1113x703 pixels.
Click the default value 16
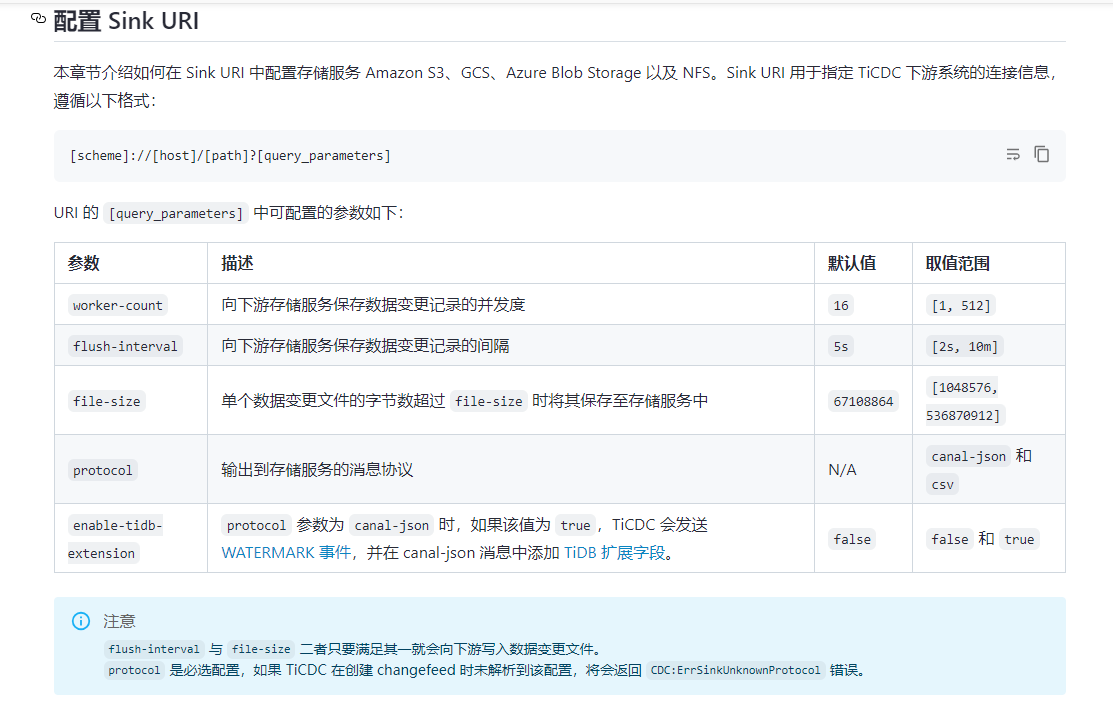pos(841,305)
